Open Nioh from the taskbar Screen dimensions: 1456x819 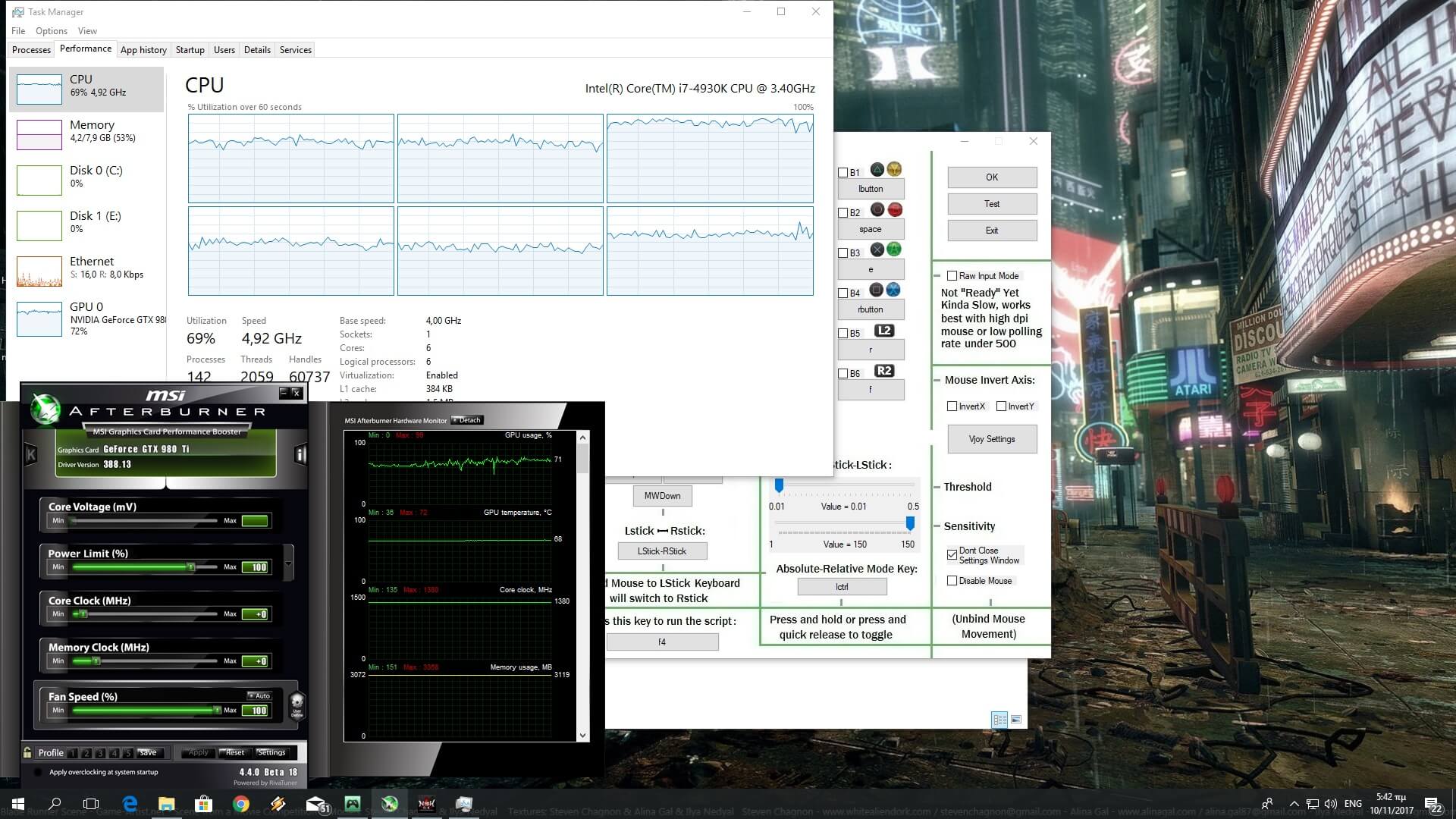point(427,804)
